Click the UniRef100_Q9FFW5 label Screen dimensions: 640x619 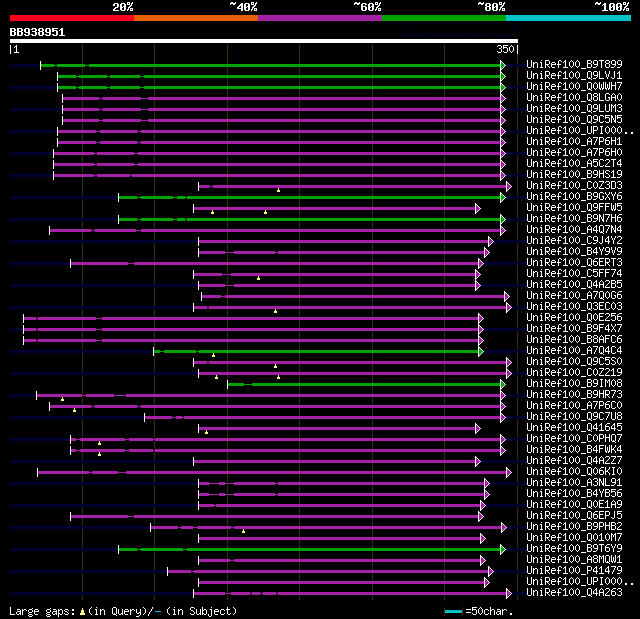[x=574, y=208]
